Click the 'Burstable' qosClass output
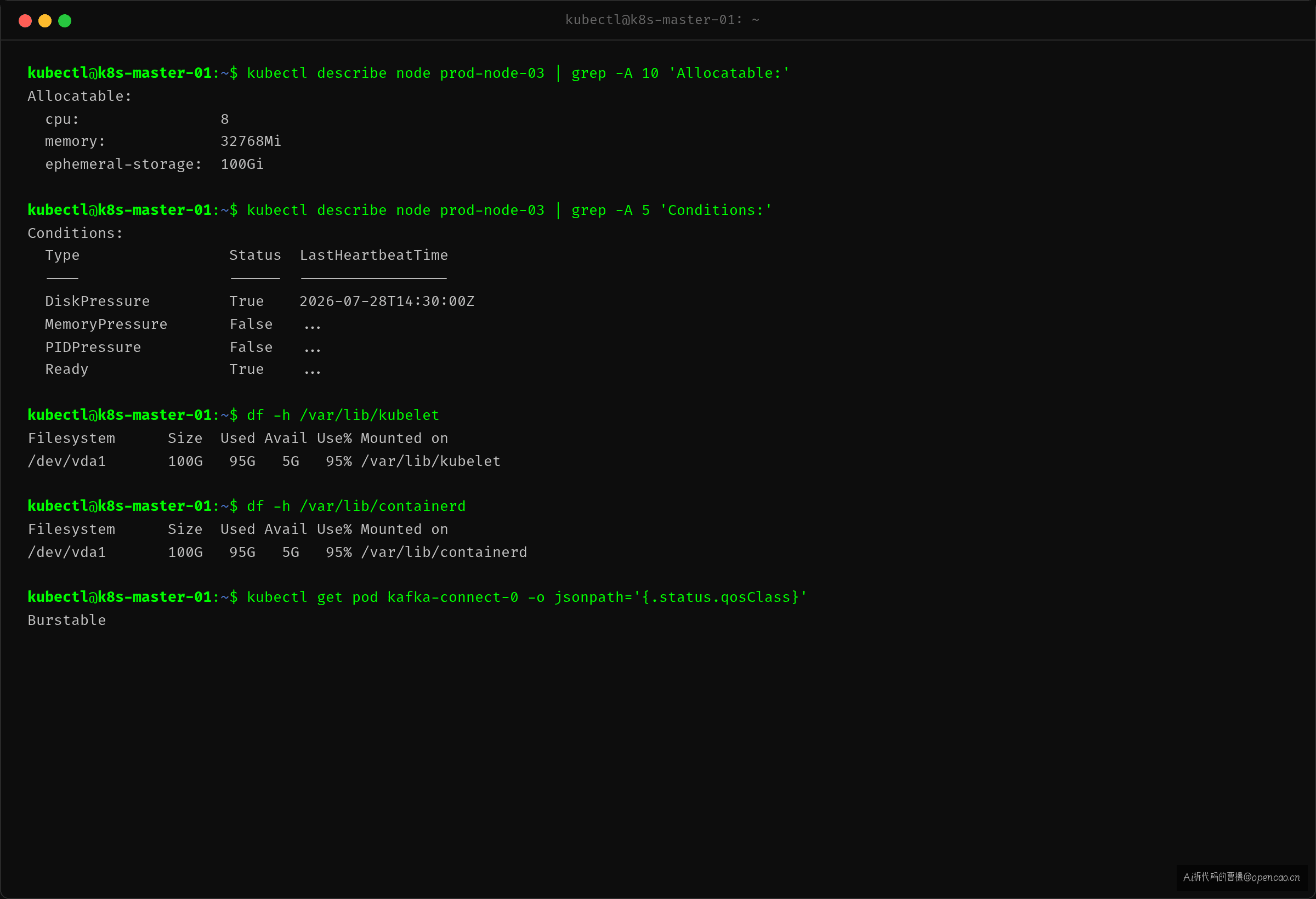Image resolution: width=1316 pixels, height=899 pixels. pos(67,621)
